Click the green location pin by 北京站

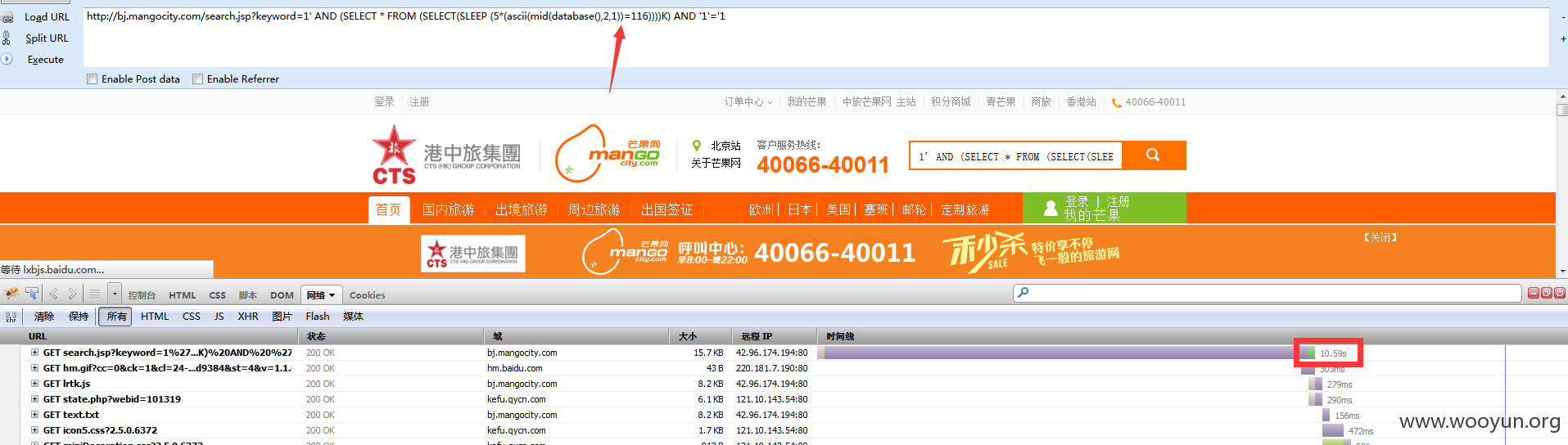697,145
